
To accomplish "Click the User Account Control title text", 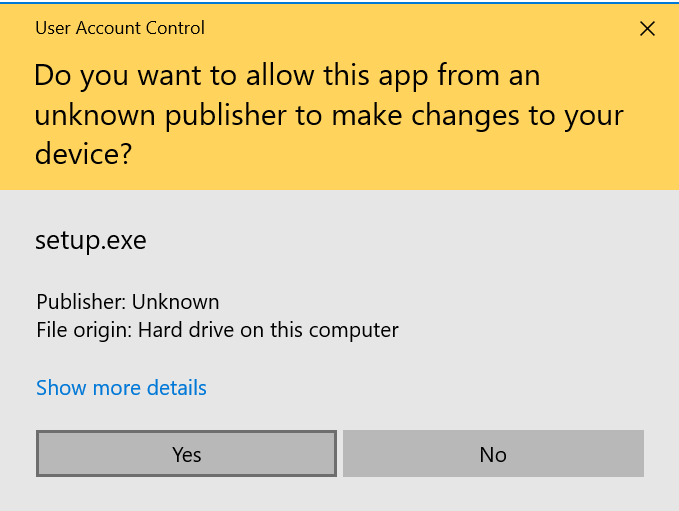I will [120, 28].
